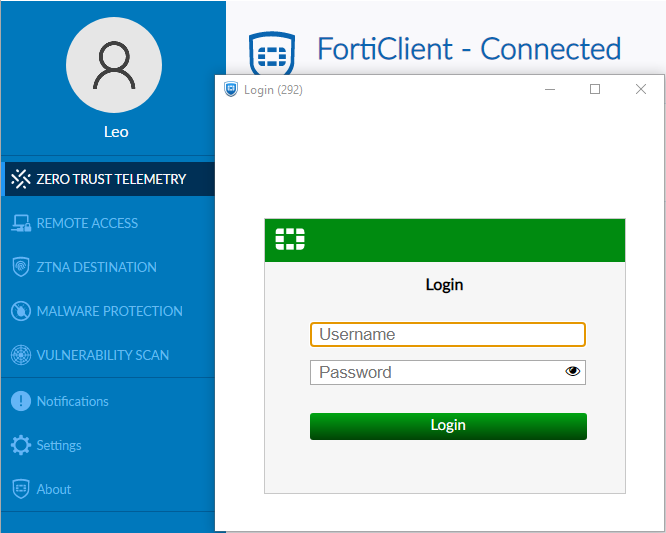666x533 pixels.
Task: Open the Zero Trust Telemetry tab
Action: point(108,179)
